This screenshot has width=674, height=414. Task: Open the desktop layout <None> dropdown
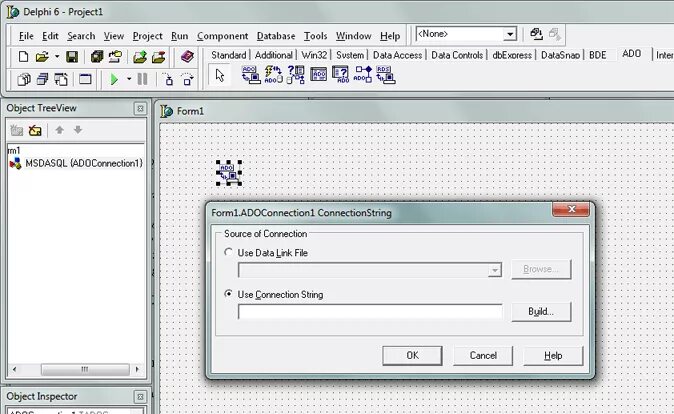pyautogui.click(x=510, y=34)
